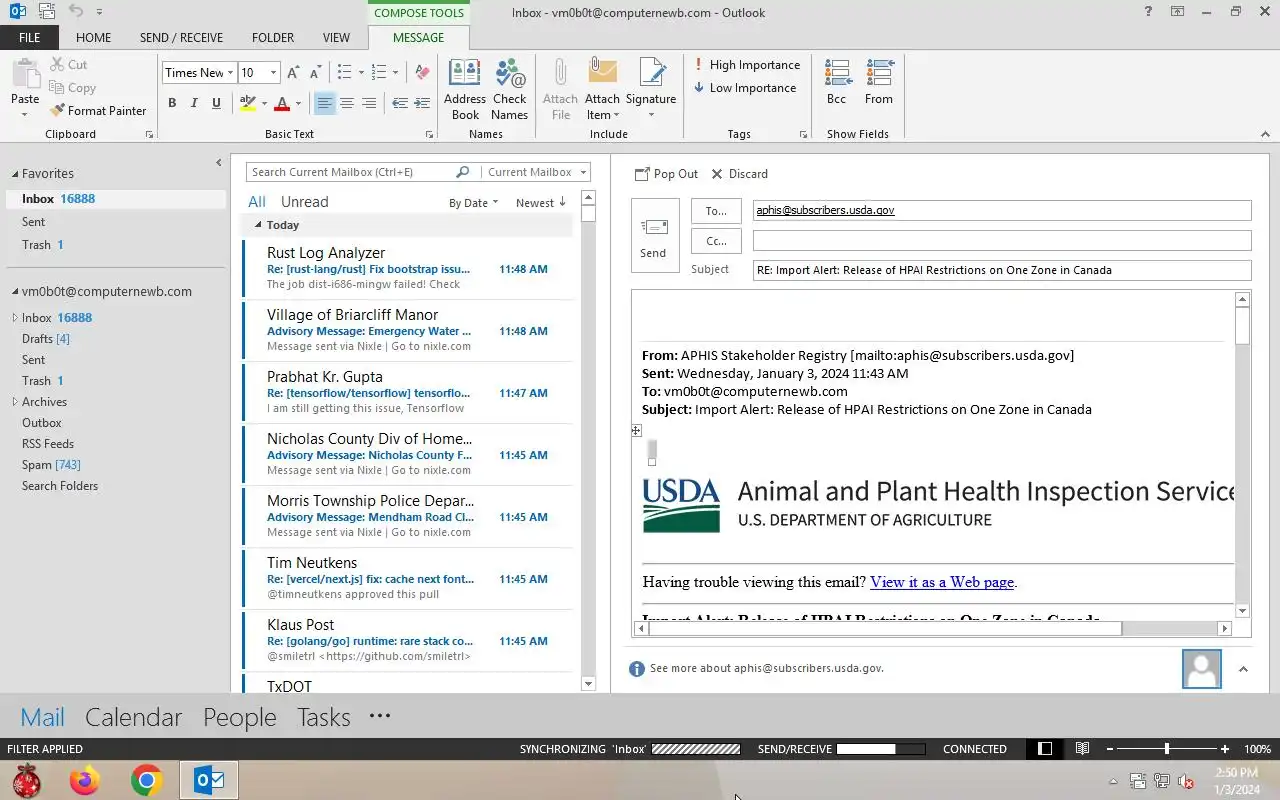Increase paragraph indent
Viewport: 1280px width, 800px height.
click(422, 103)
